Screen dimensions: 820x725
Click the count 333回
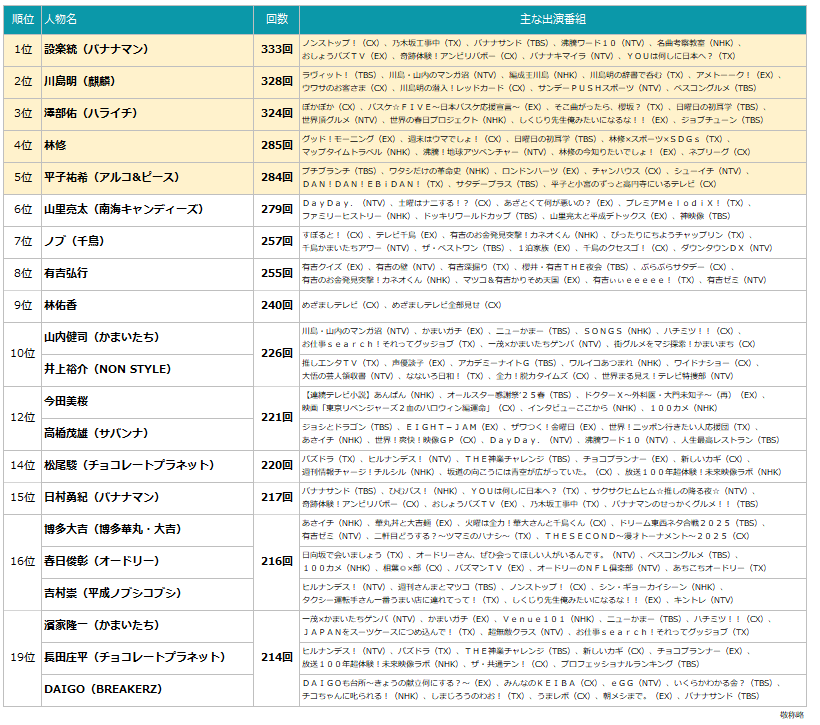(277, 49)
